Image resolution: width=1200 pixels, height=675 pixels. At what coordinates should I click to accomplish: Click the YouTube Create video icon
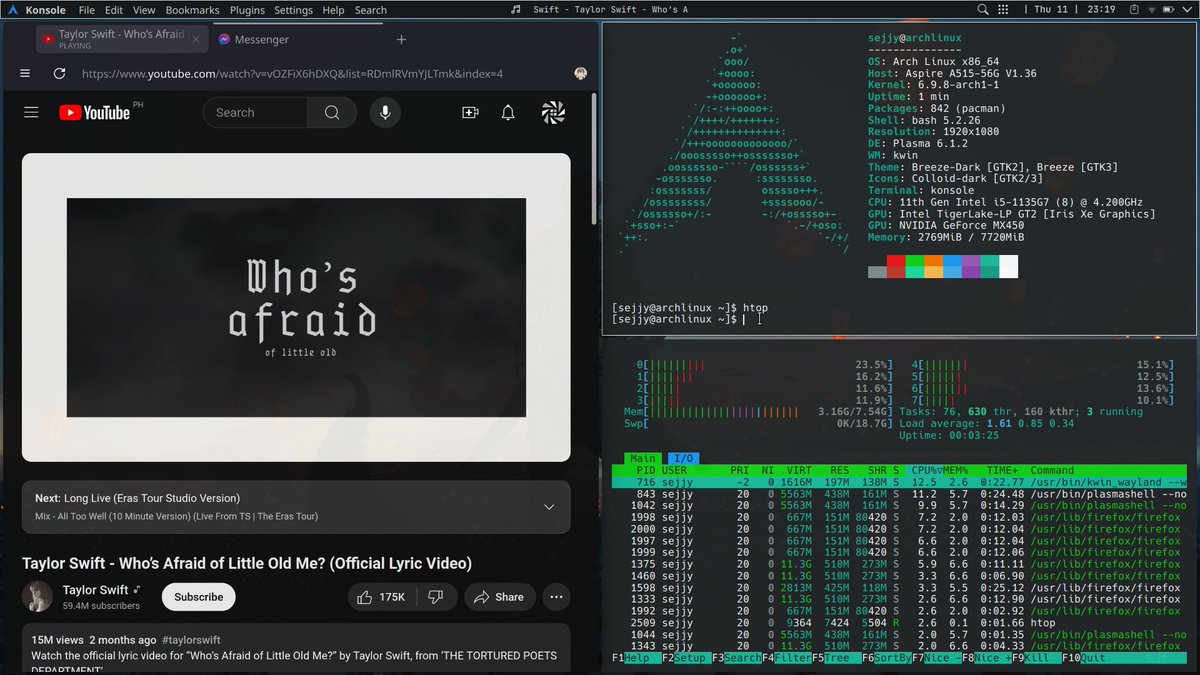[470, 113]
